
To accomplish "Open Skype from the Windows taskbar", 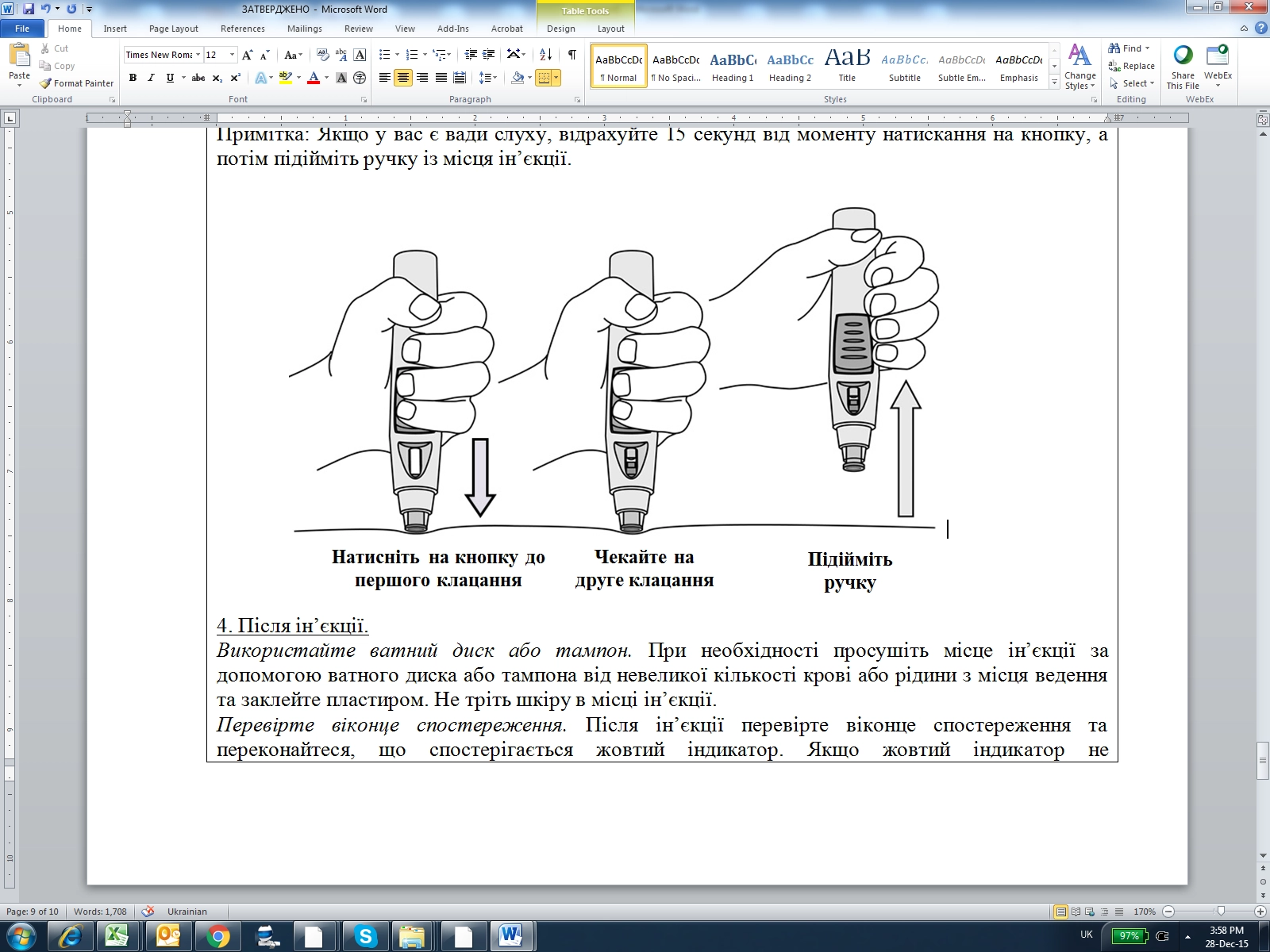I will (x=365, y=937).
